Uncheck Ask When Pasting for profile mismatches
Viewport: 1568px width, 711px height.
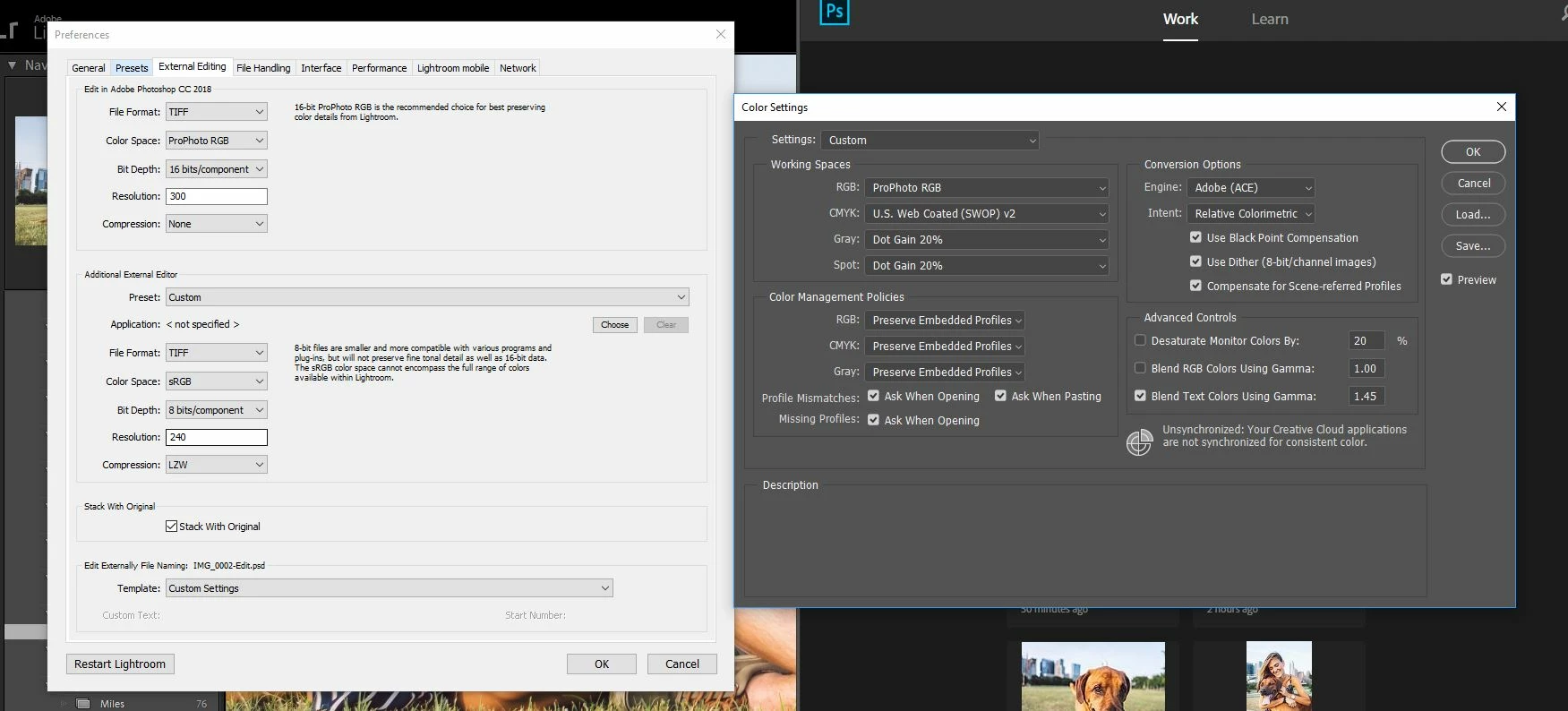(x=1000, y=396)
